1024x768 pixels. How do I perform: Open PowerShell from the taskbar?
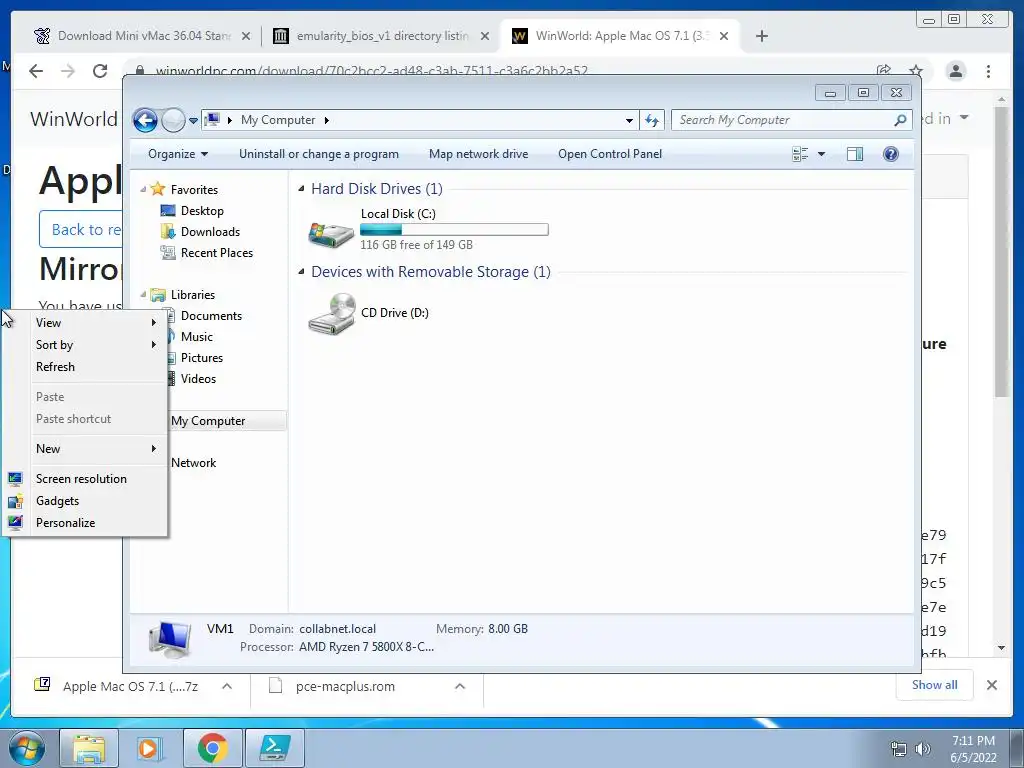pyautogui.click(x=275, y=748)
